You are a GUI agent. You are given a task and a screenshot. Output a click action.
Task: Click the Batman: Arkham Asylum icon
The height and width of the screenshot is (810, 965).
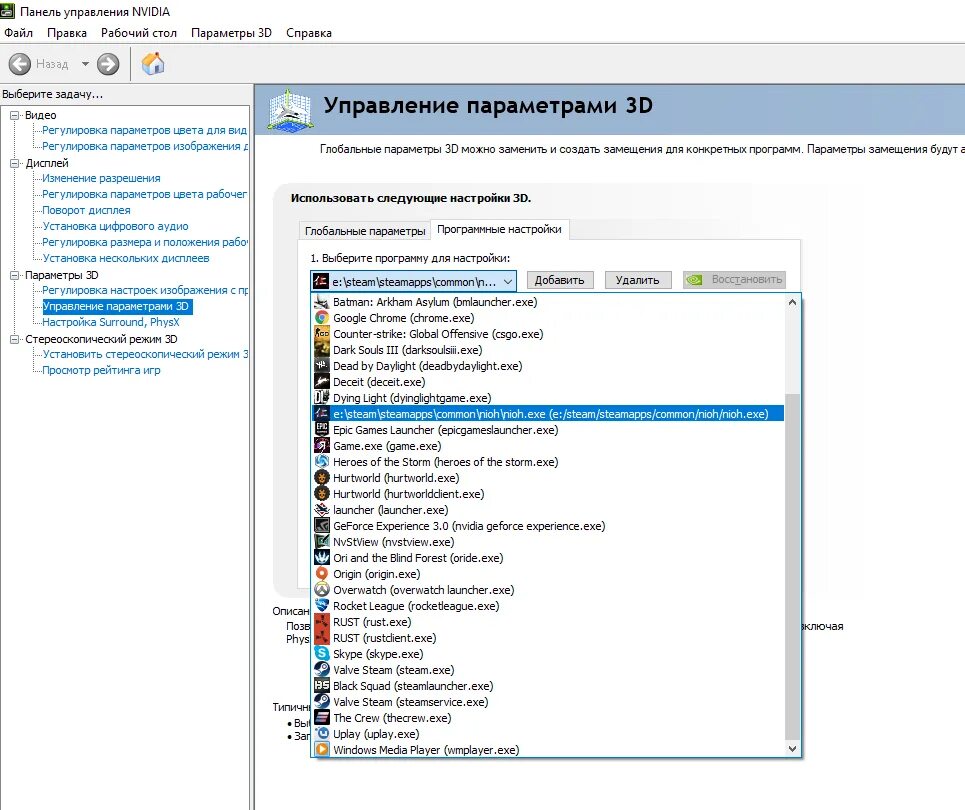click(321, 302)
